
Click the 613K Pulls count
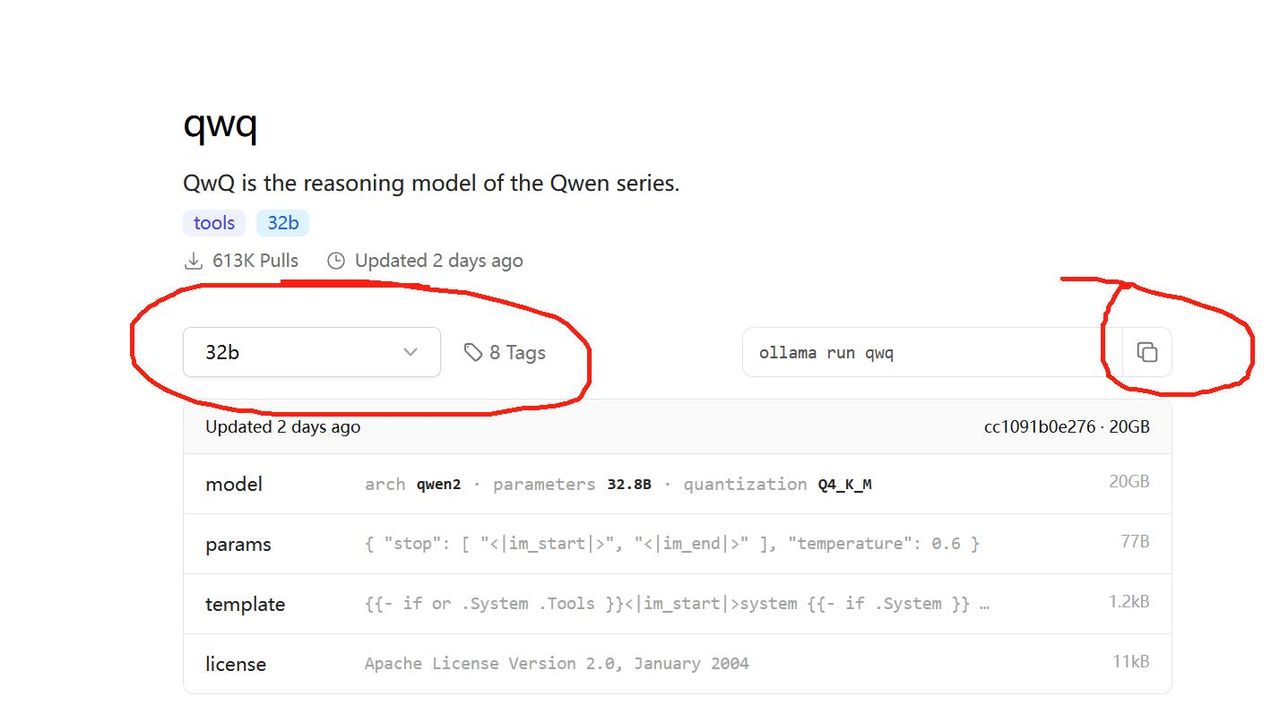[255, 261]
